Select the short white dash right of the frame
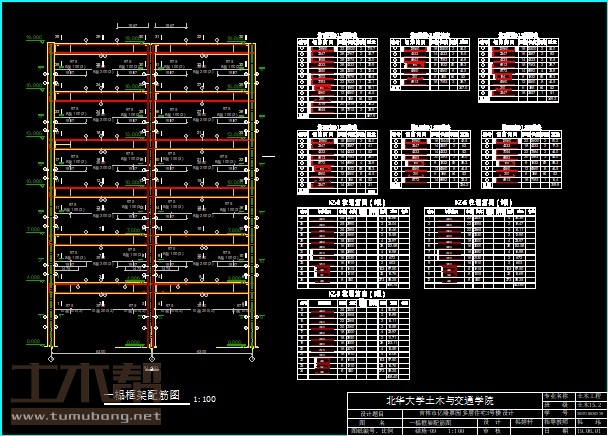Image resolution: width=608 pixels, height=436 pixels. pos(267,156)
